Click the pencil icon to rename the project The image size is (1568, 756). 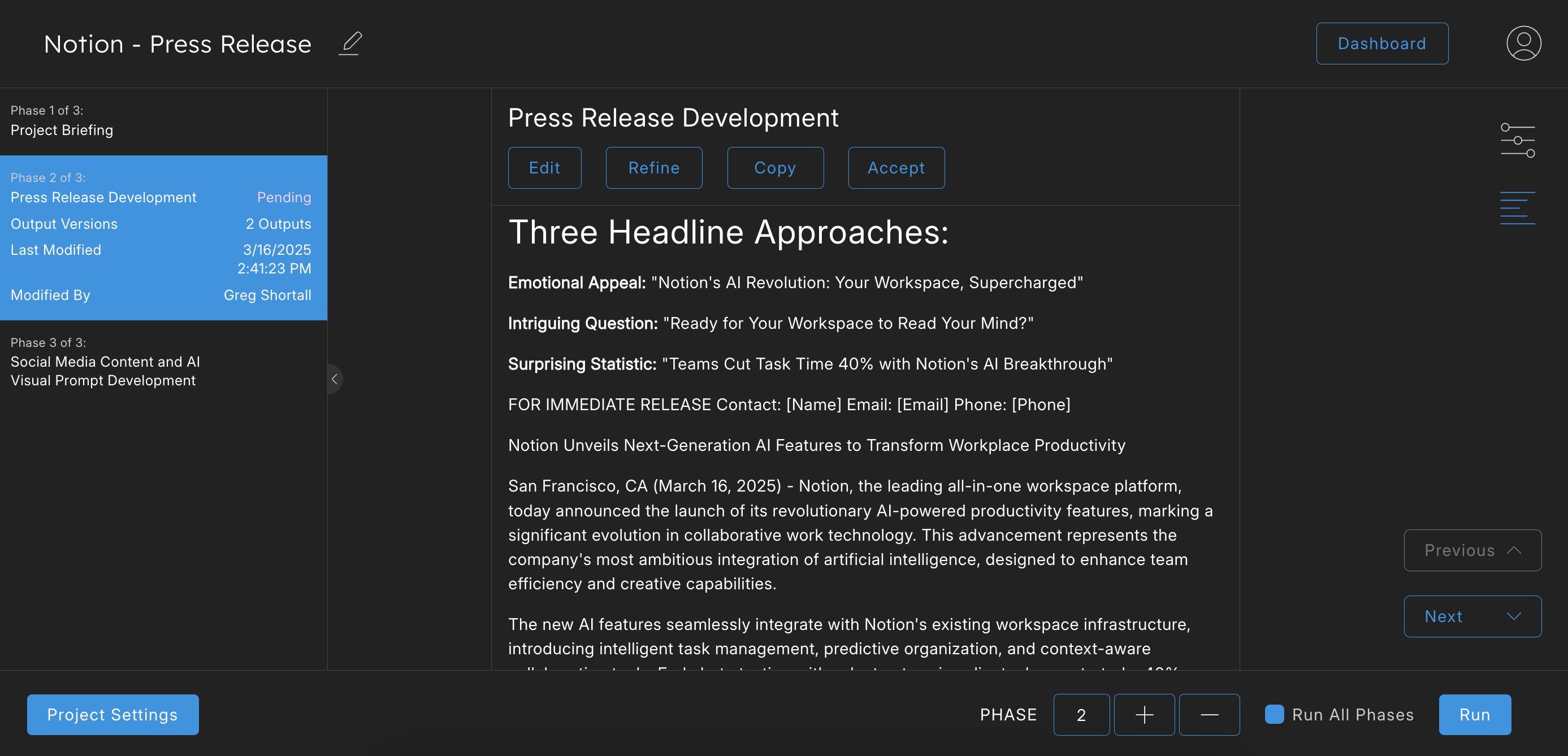(x=350, y=44)
